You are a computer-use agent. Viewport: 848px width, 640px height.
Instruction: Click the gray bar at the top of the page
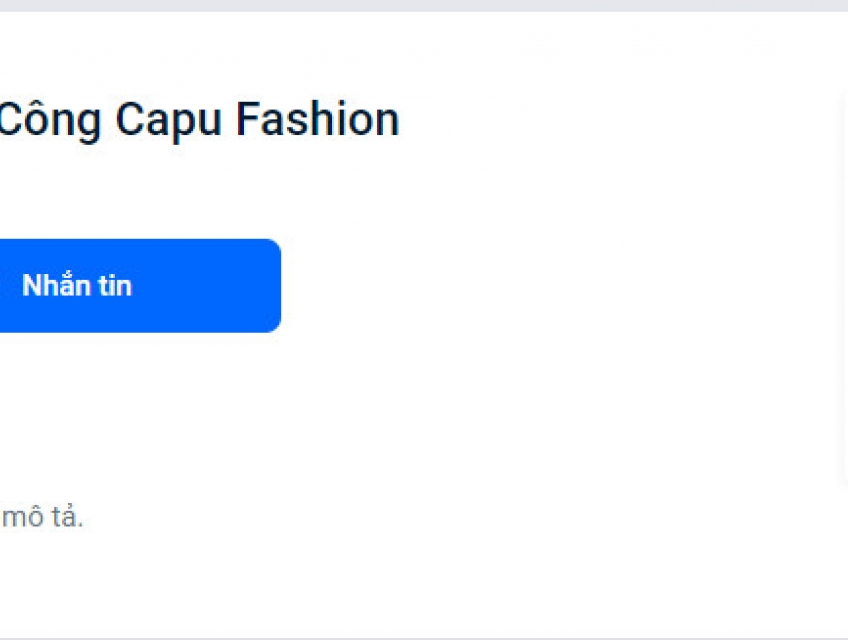[x=424, y=5]
